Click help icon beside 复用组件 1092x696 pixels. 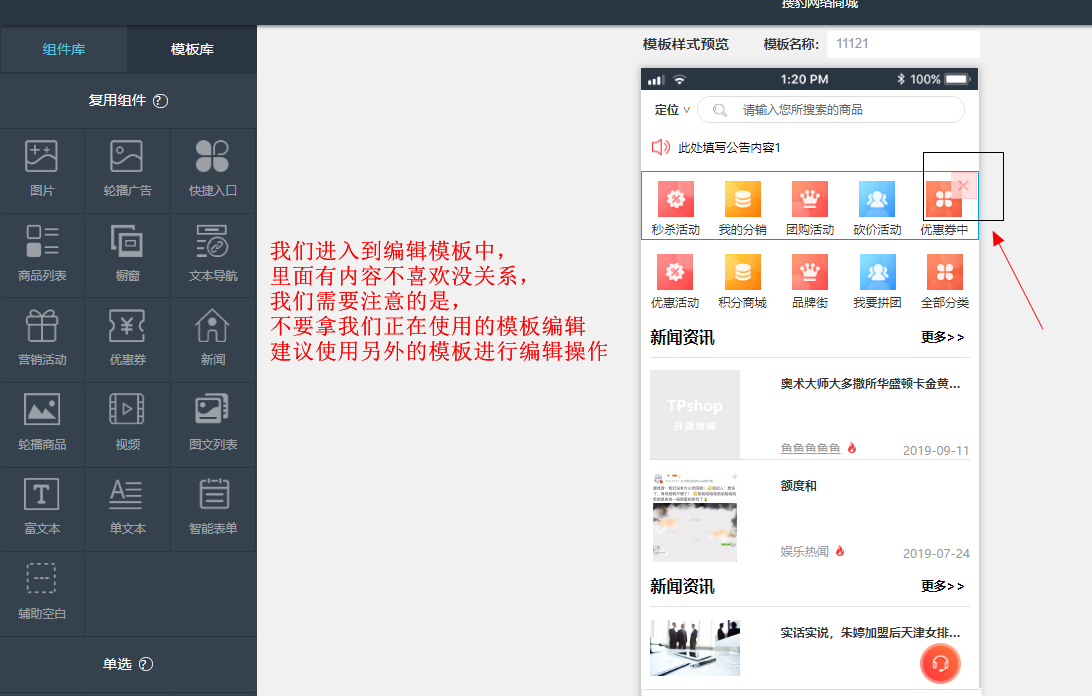pos(161,101)
